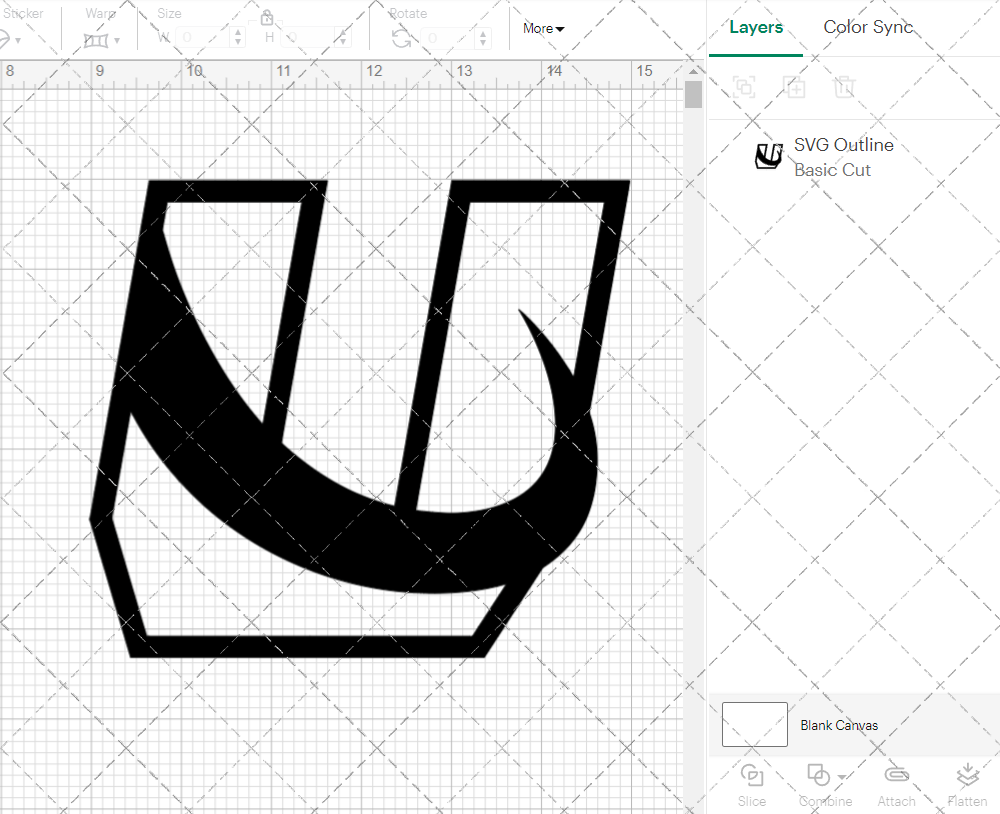Viewport: 1000px width, 814px height.
Task: Click the Combine tool
Action: (825, 785)
